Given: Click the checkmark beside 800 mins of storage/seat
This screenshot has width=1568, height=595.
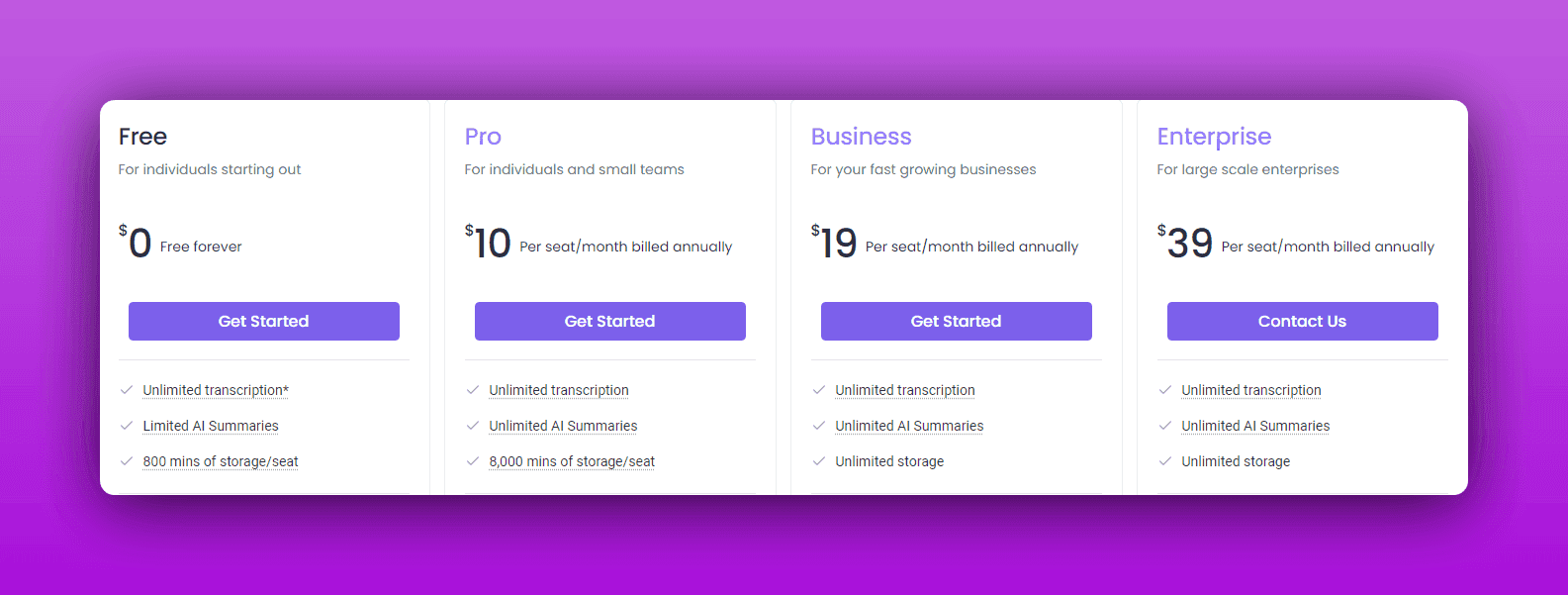Looking at the screenshot, I should pos(127,461).
